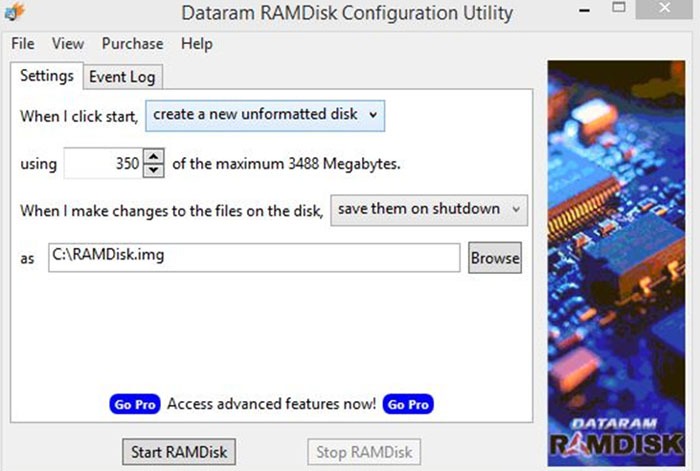This screenshot has height=471, width=700.
Task: Click the left Go Pro badge
Action: click(x=135, y=404)
